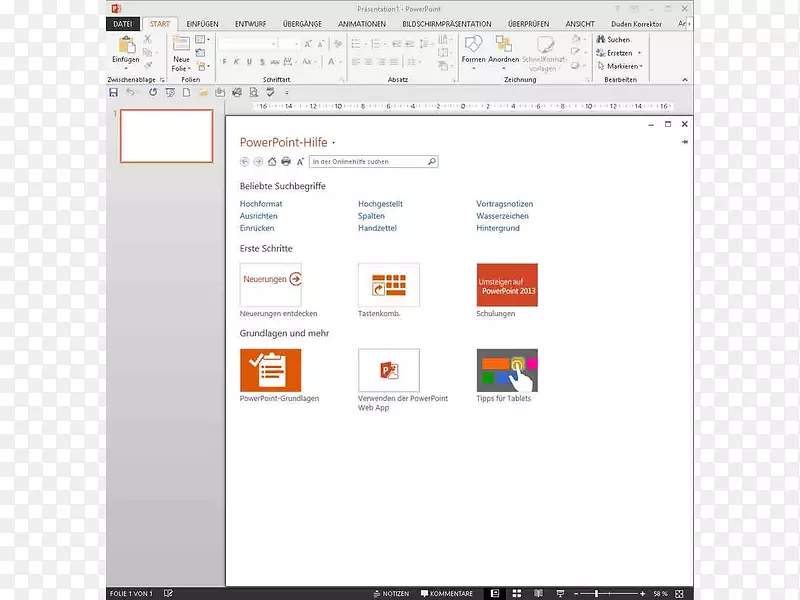
Task: Open the PowerPoint-Grundlagen tile
Action: pyautogui.click(x=270, y=371)
